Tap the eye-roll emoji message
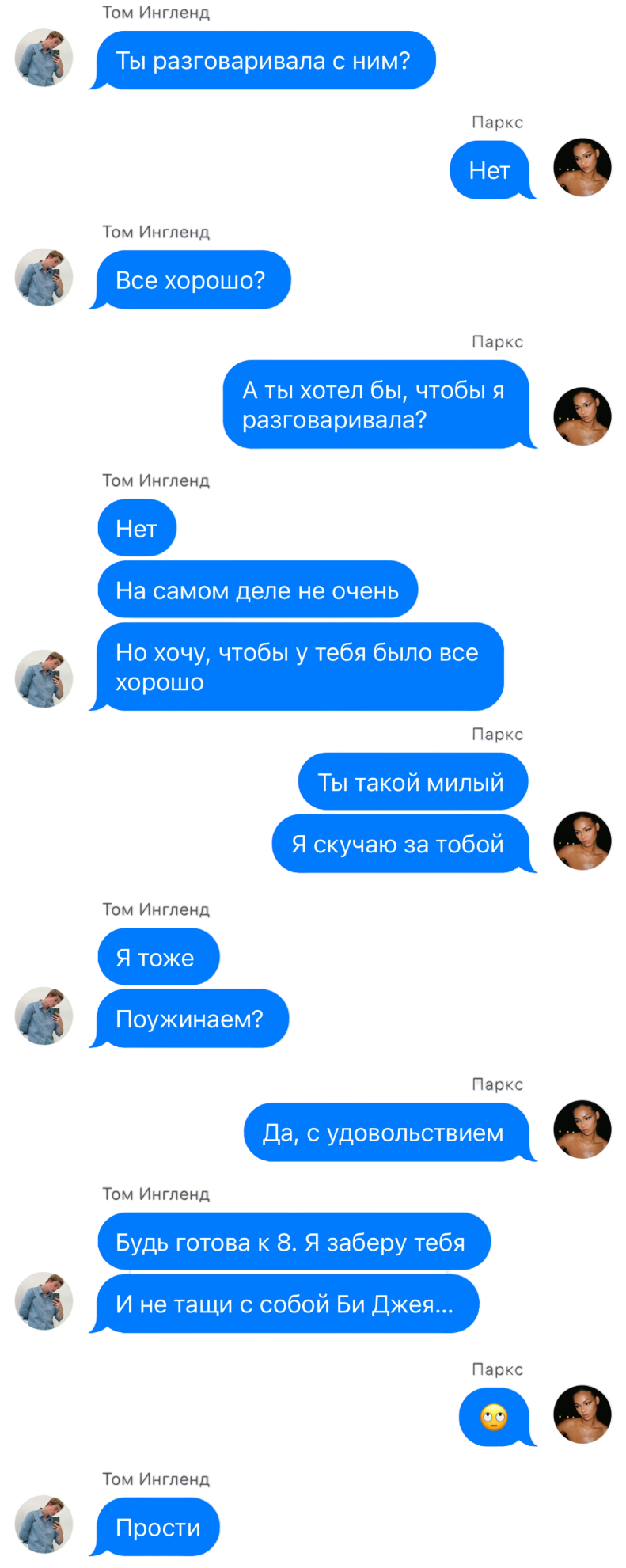626x1568 pixels. tap(496, 1417)
